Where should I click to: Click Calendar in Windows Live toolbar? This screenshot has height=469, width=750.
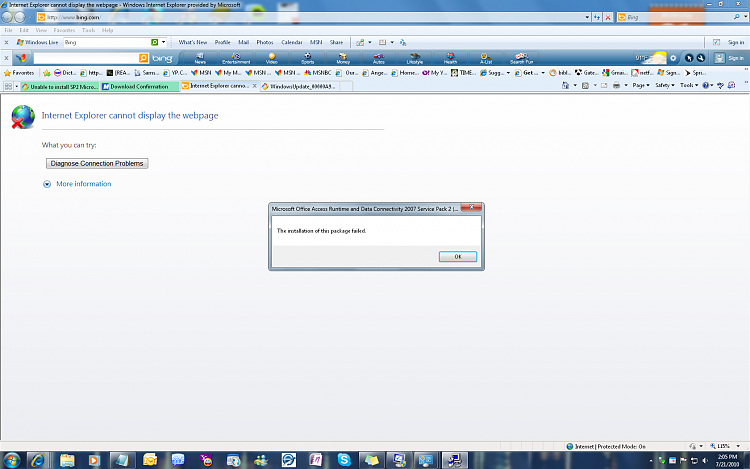(292, 42)
